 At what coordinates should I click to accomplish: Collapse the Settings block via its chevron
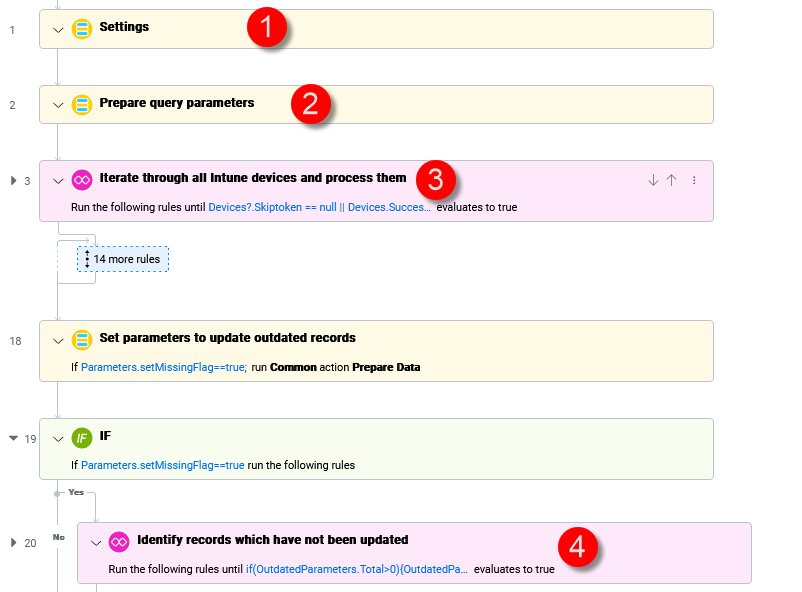click(58, 28)
